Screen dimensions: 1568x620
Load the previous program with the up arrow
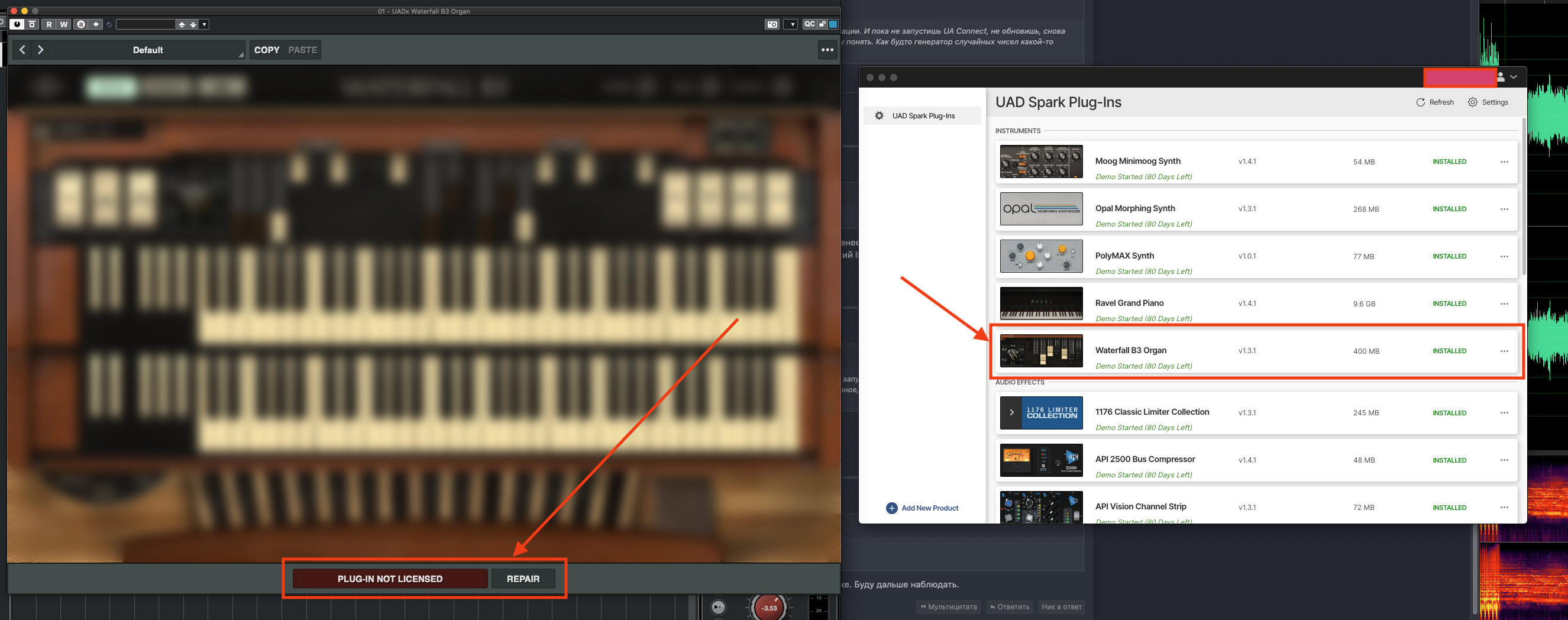tap(182, 24)
